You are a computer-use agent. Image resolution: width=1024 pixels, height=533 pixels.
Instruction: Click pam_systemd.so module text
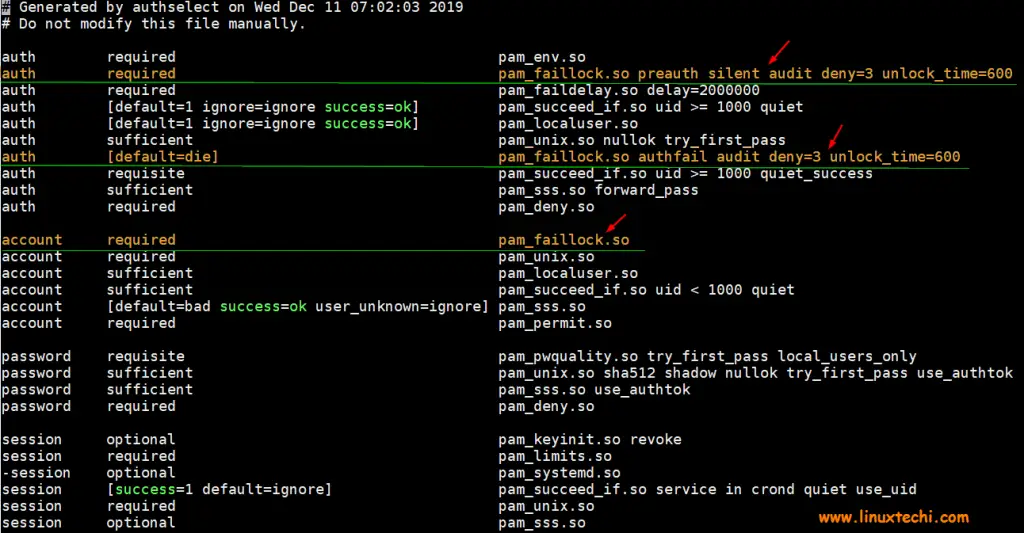pos(559,474)
